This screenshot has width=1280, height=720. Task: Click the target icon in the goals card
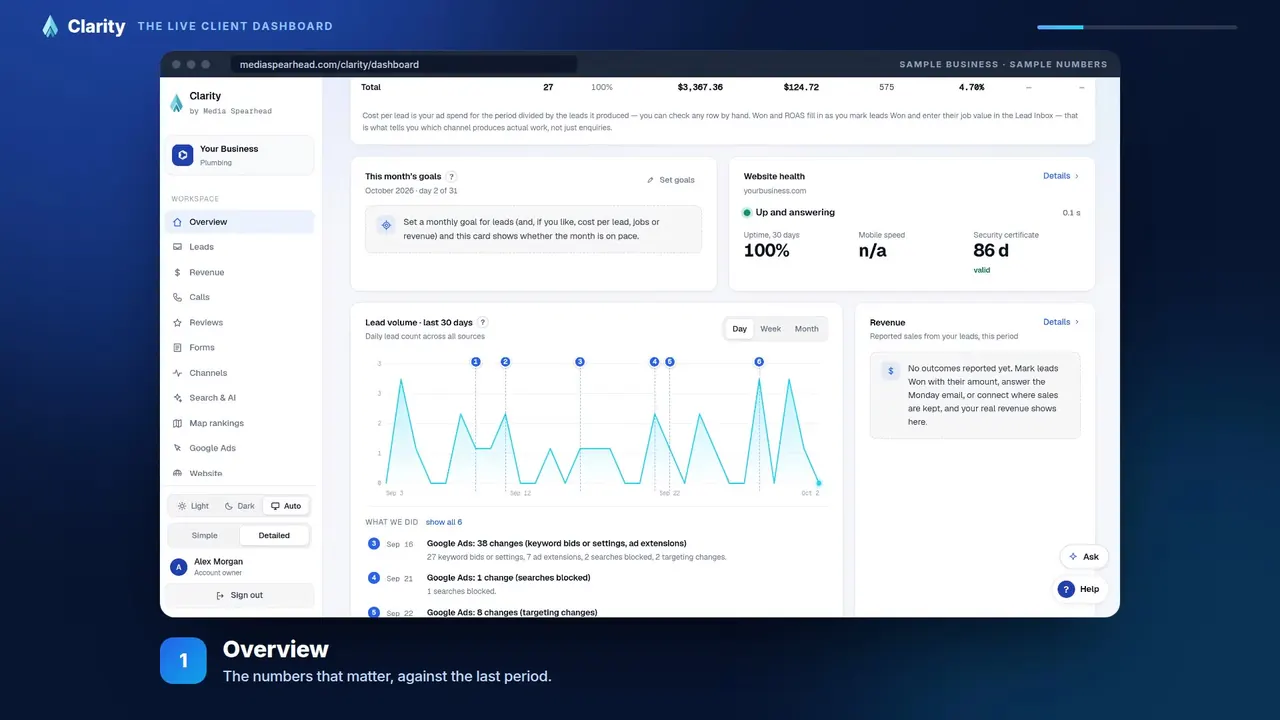pos(386,226)
